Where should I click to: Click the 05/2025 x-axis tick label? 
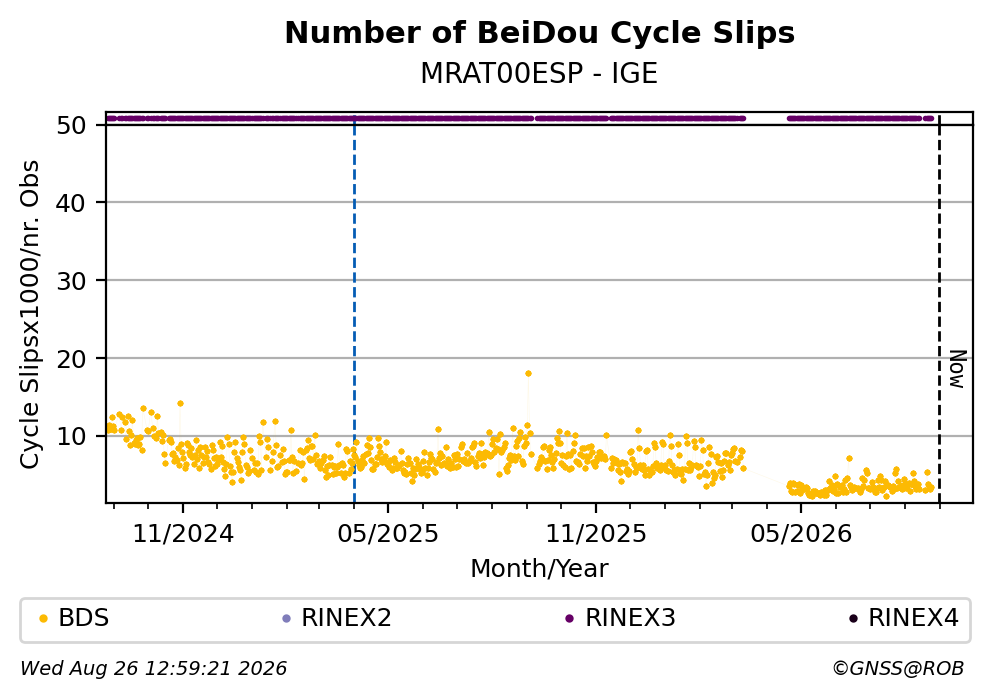pos(388,534)
